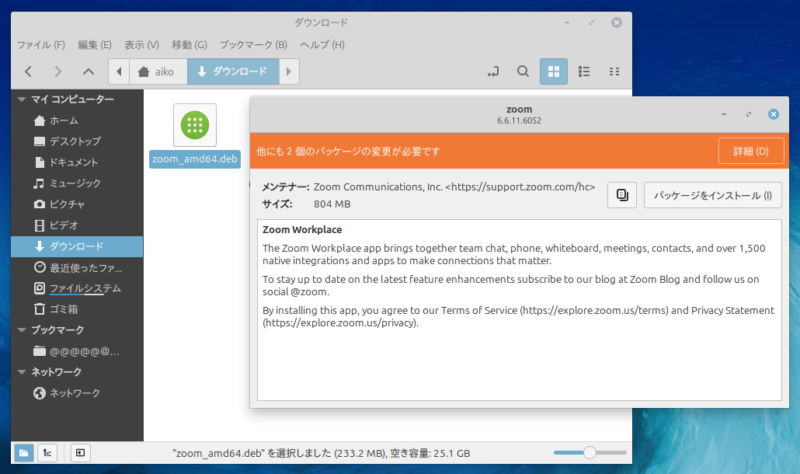Collapse the マイ コンピューター section
The height and width of the screenshot is (474, 800).
(x=20, y=100)
